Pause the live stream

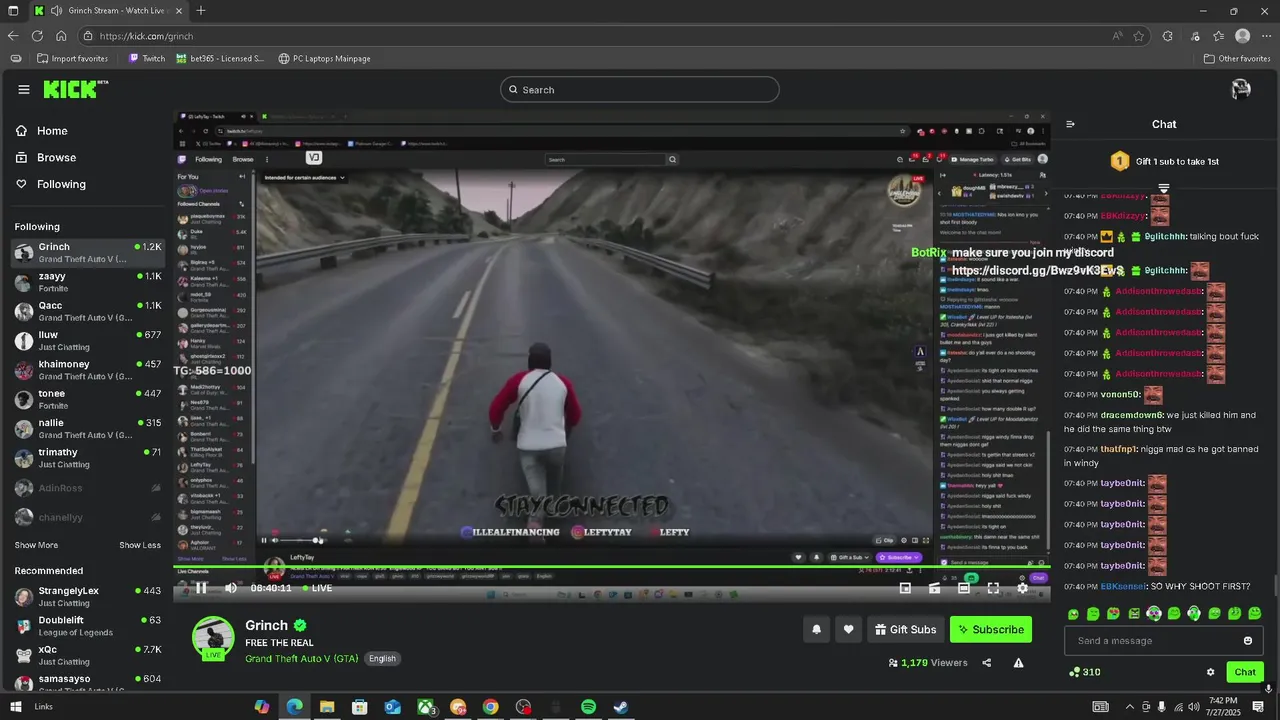[x=201, y=588]
